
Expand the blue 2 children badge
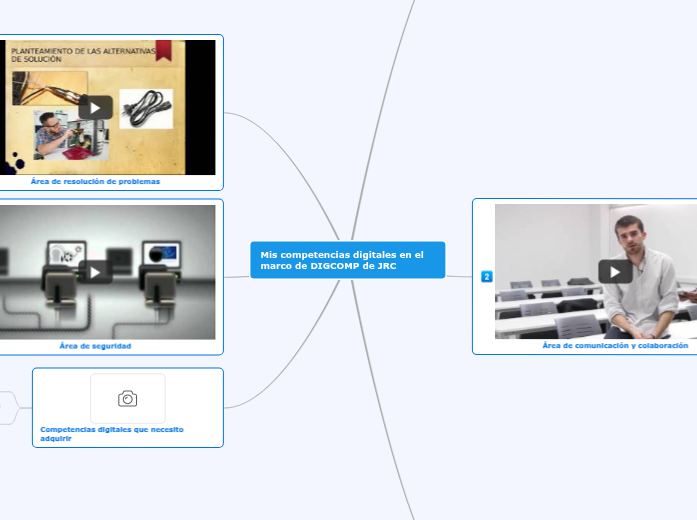487,276
